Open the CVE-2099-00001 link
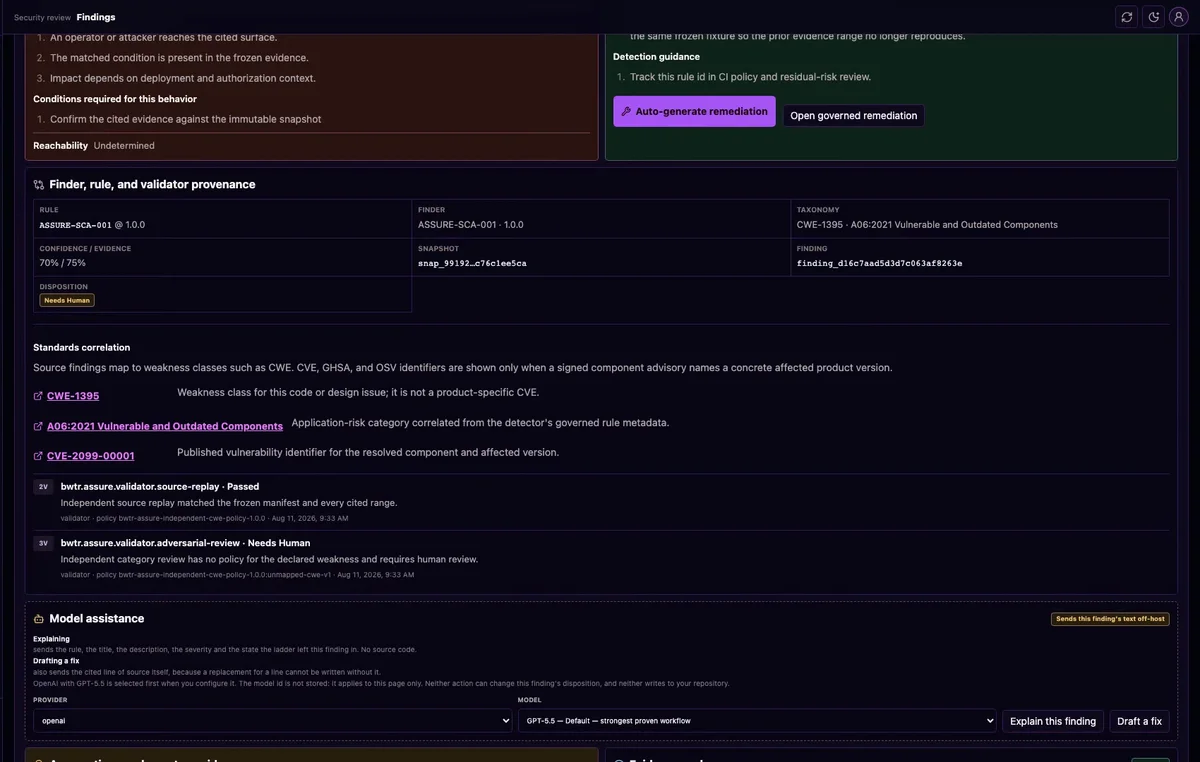This screenshot has height=762, width=1200. [91, 456]
